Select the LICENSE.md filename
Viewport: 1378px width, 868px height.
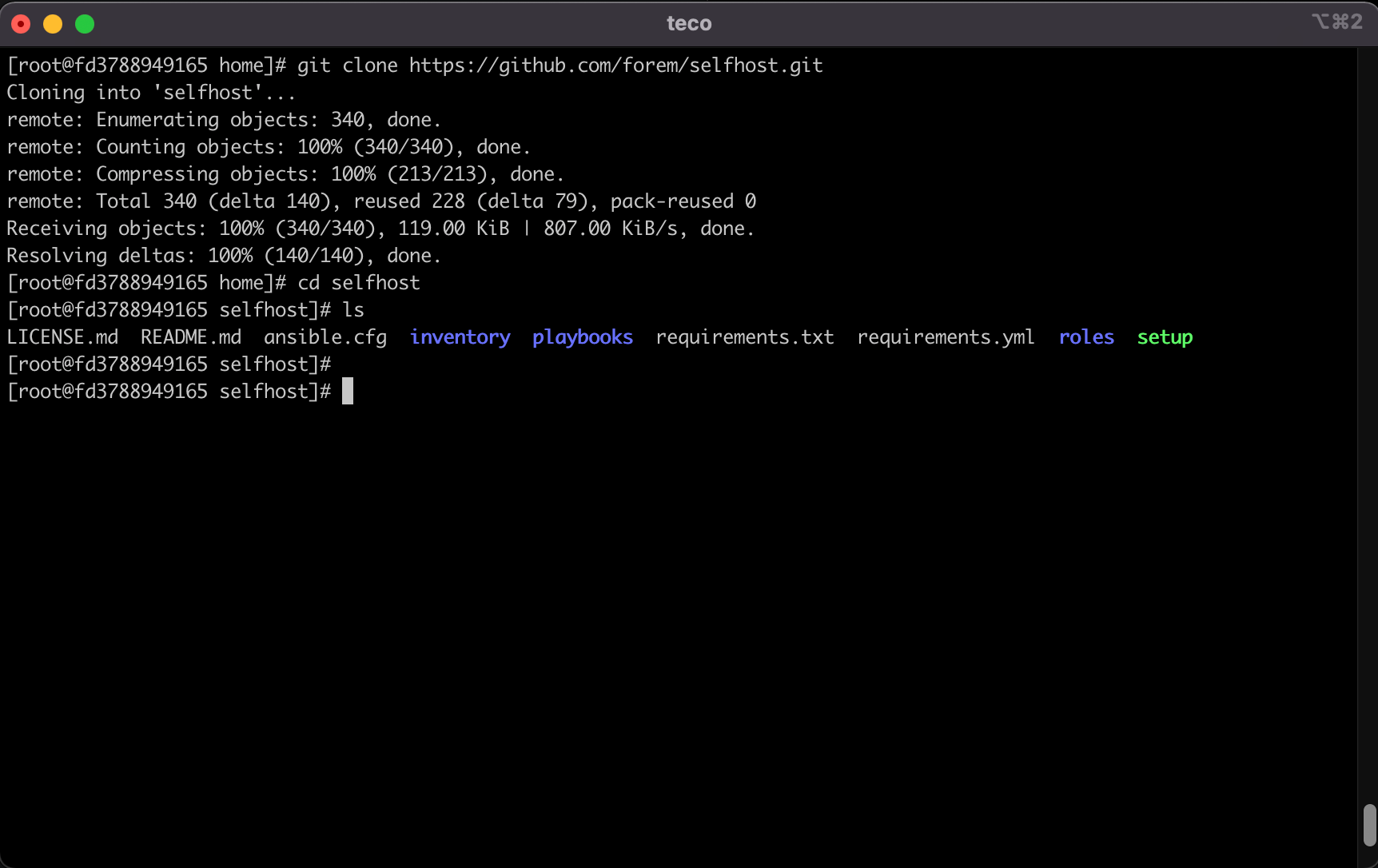[x=62, y=336]
